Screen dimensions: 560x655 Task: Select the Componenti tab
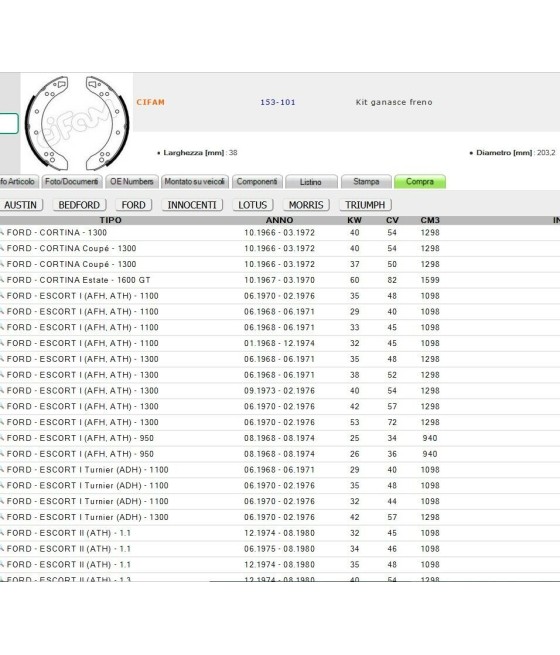(257, 182)
